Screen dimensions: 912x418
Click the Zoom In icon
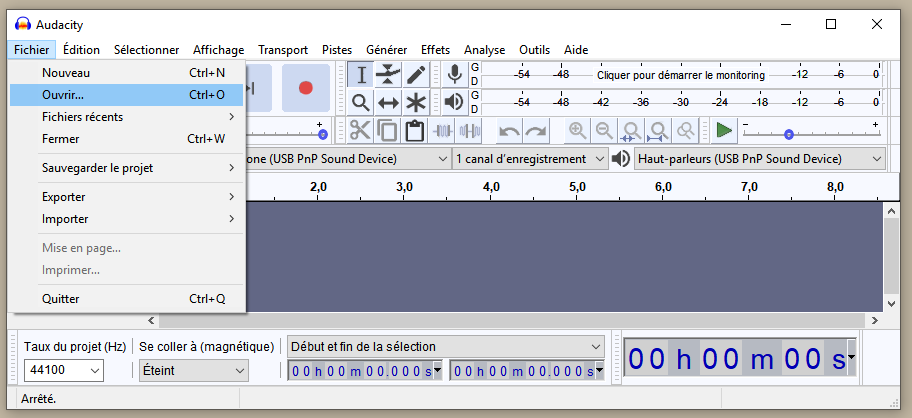pyautogui.click(x=578, y=130)
